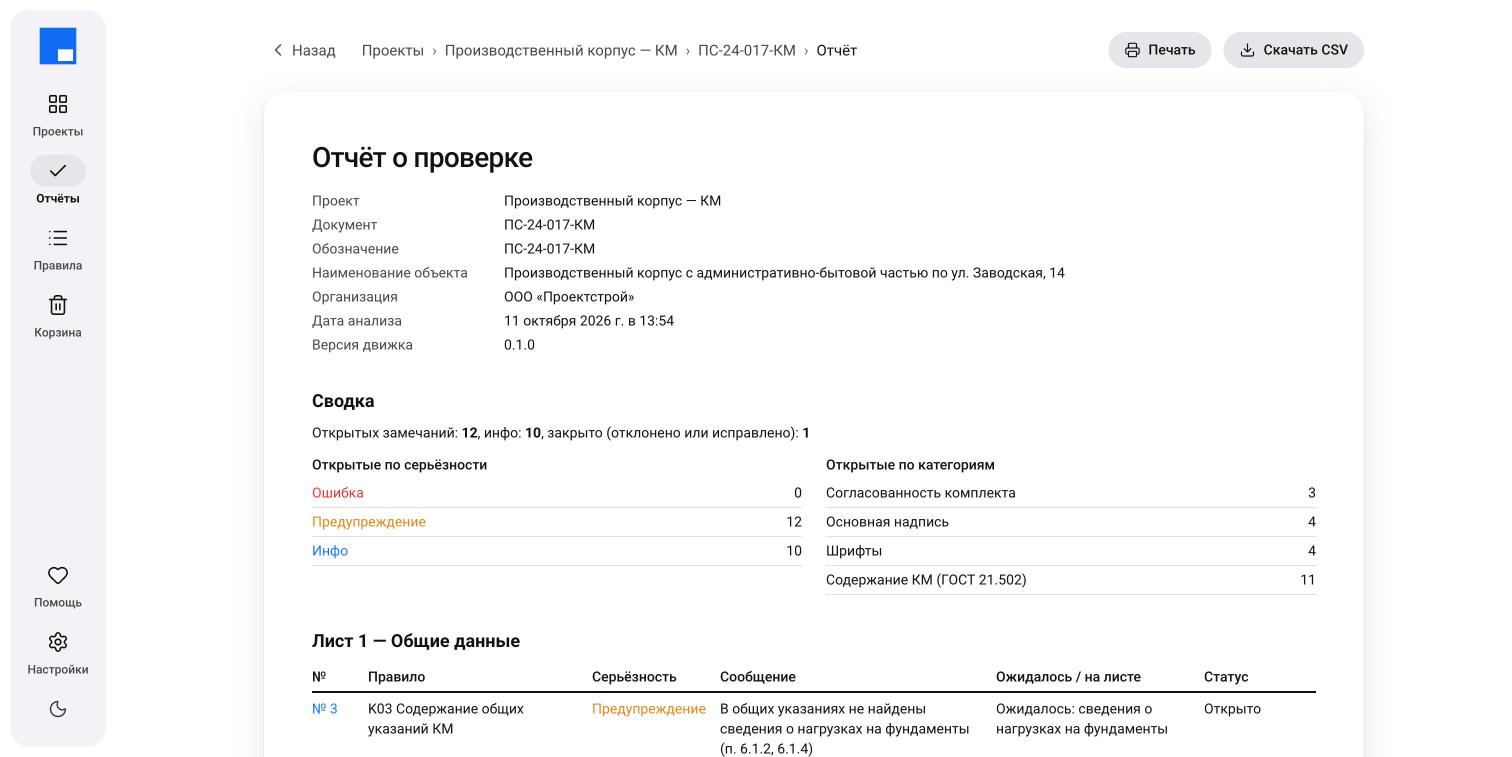Toggle dark mode moon icon
The image size is (1512, 757).
pyautogui.click(x=58, y=709)
